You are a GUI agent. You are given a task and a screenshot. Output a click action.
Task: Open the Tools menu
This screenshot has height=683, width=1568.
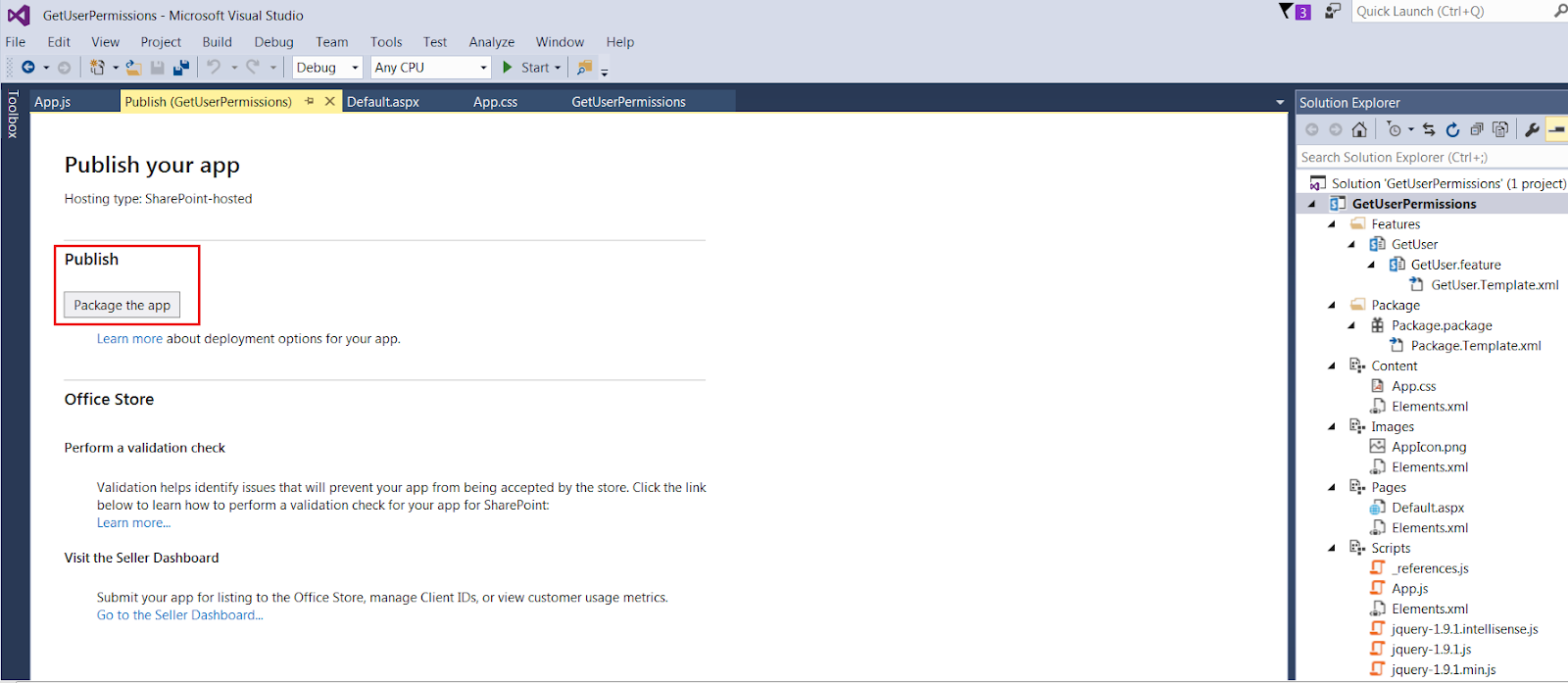tap(386, 42)
